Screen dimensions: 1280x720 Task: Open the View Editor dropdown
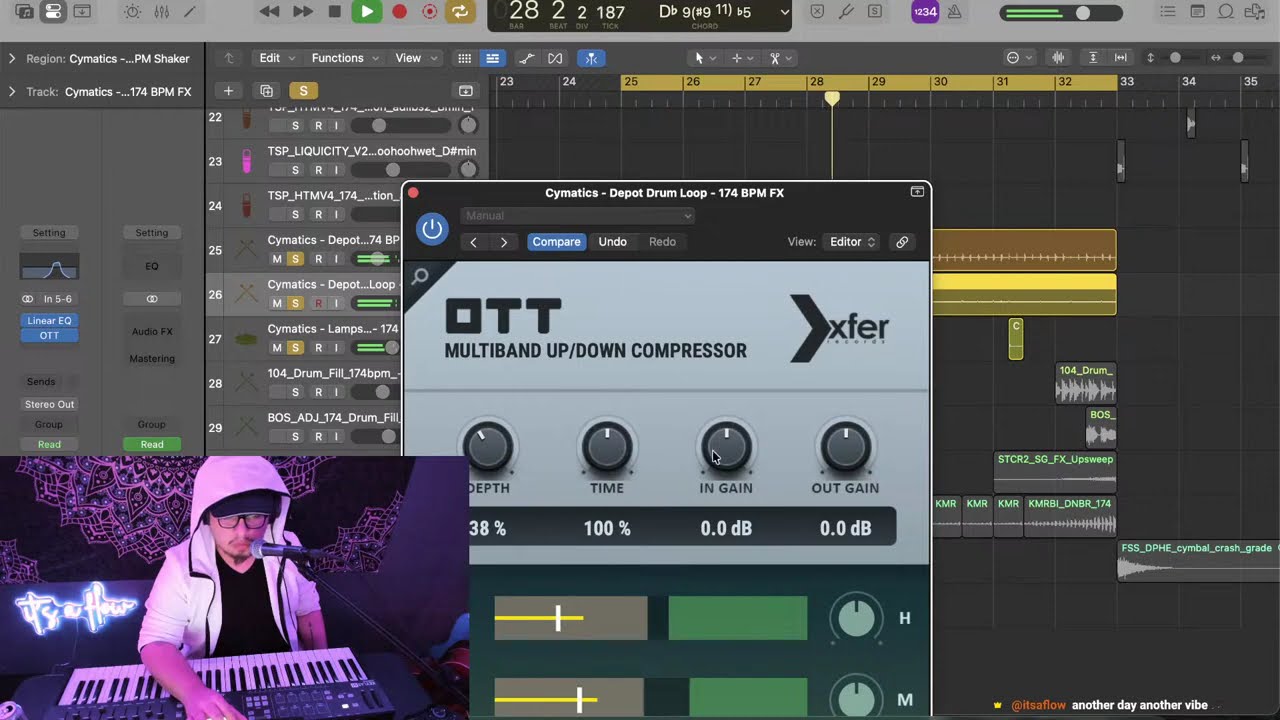click(x=852, y=242)
